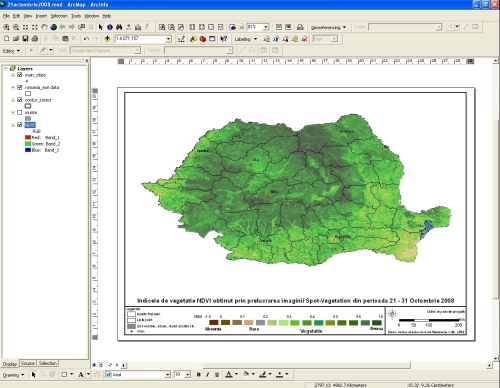Collapse the main_cities layer legend
The image size is (500, 388).
13,75
